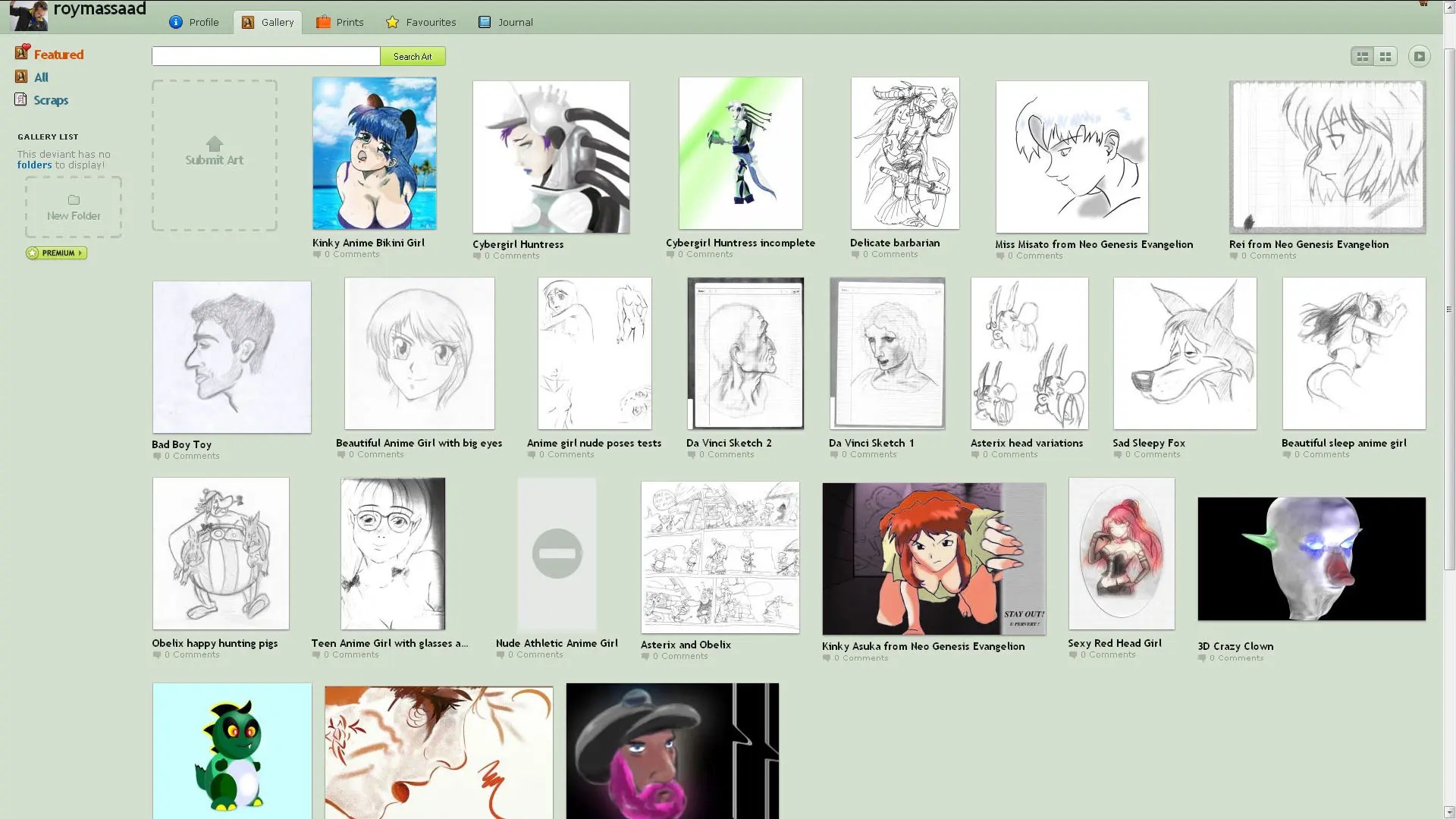Click the Journal icon
The width and height of the screenshot is (1456, 819).
[485, 22]
